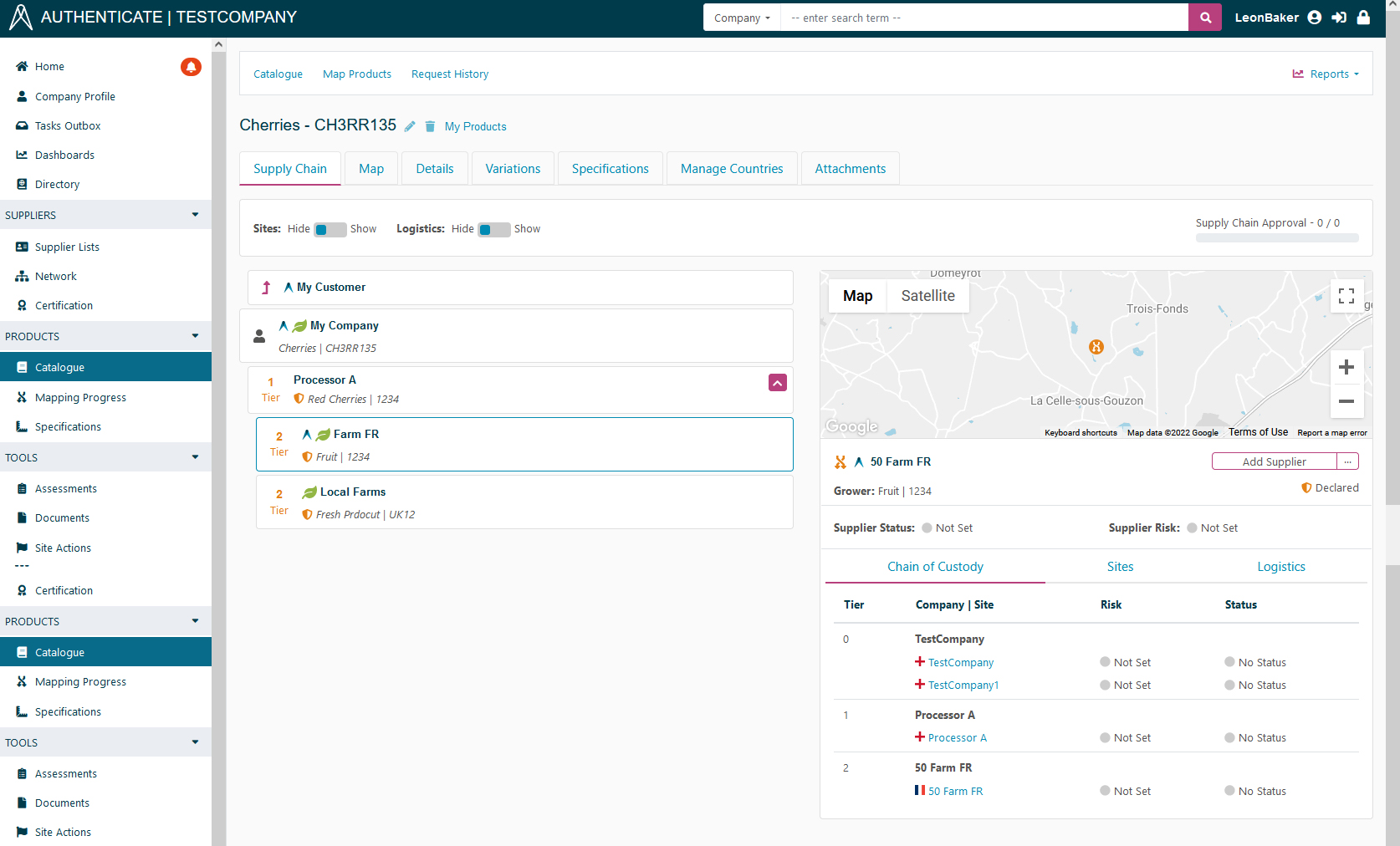Zoom in on the map
The height and width of the screenshot is (846, 1400).
[1346, 367]
